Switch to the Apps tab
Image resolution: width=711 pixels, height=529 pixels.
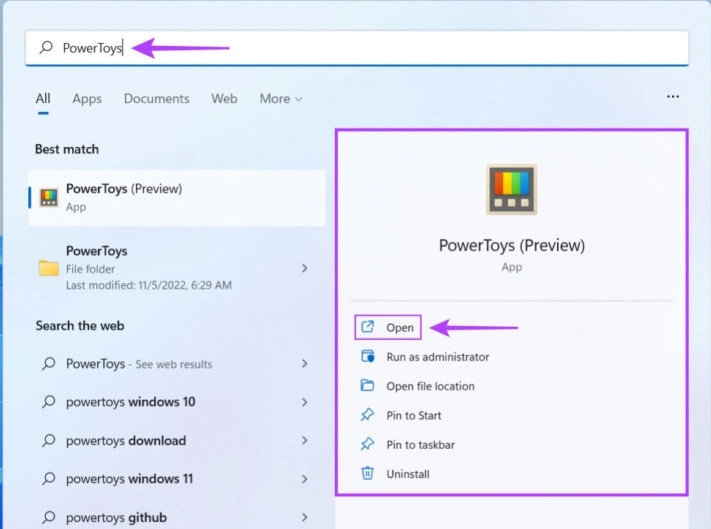click(x=87, y=98)
